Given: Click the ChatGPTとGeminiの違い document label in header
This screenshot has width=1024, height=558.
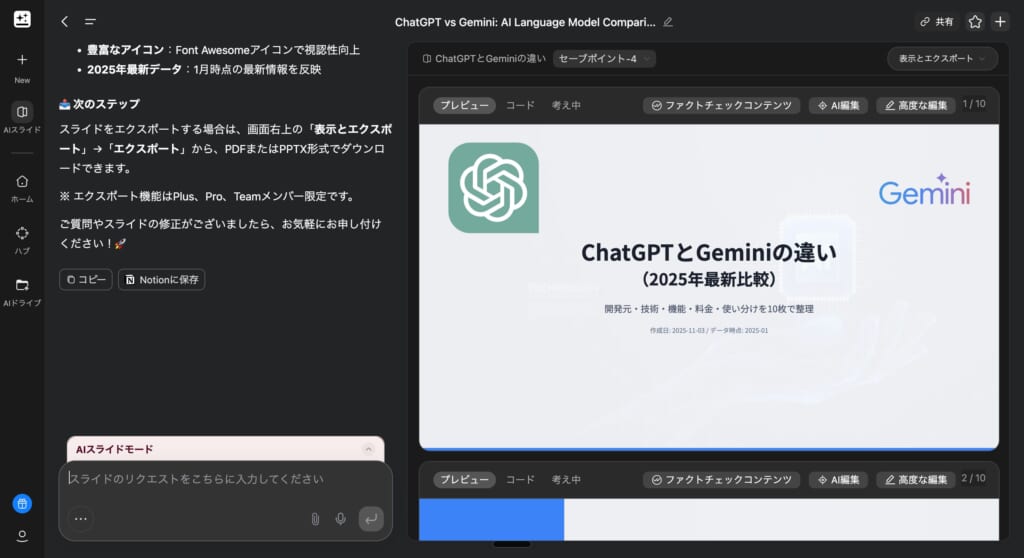Looking at the screenshot, I should (484, 59).
